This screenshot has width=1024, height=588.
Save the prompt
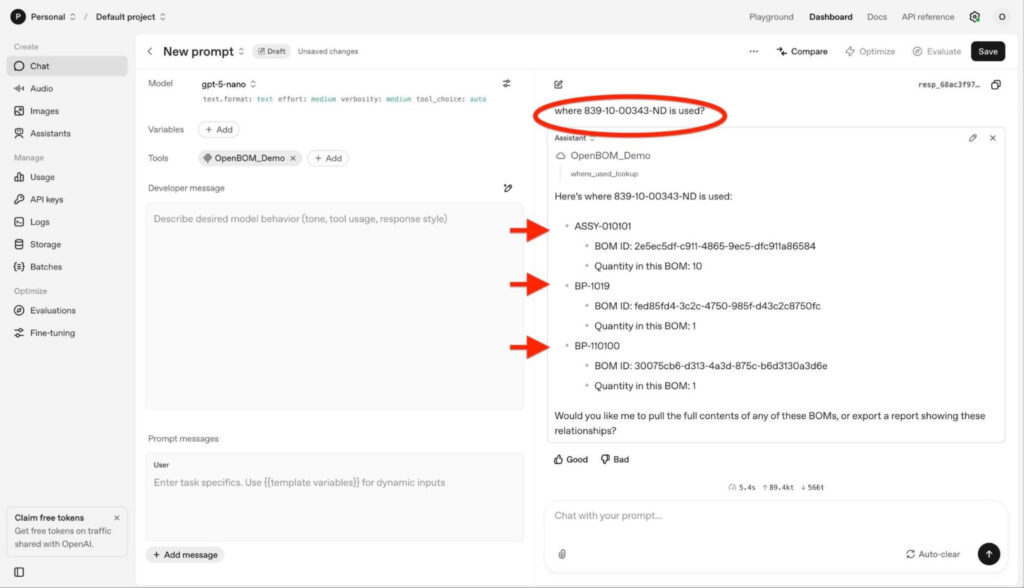coord(987,52)
